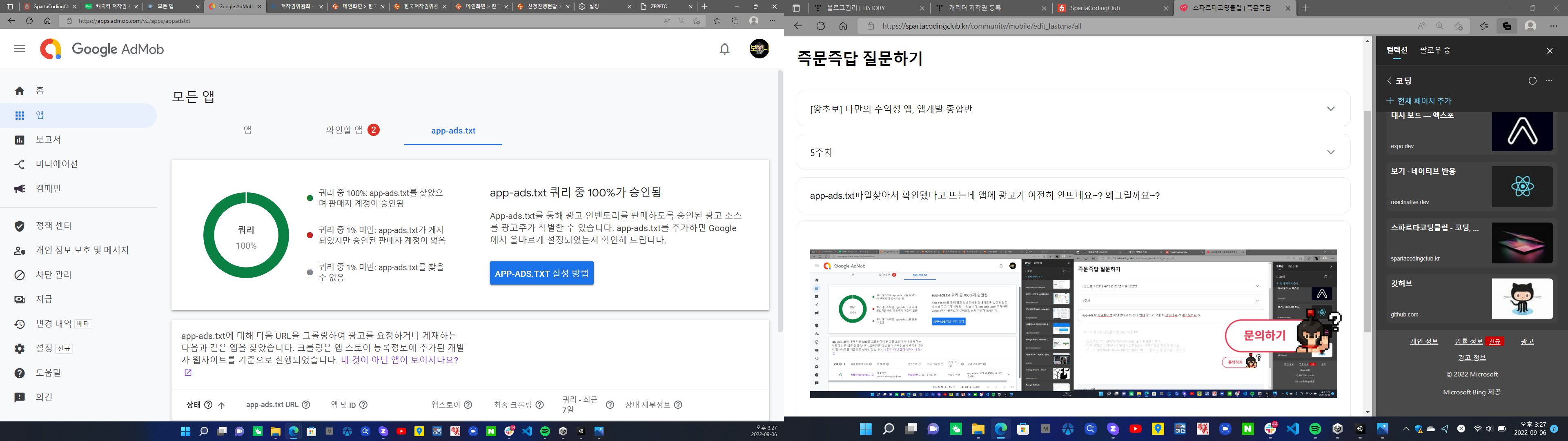1568x441 pixels.
Task: Switch to 팔로우 중 tab
Action: [x=1435, y=50]
